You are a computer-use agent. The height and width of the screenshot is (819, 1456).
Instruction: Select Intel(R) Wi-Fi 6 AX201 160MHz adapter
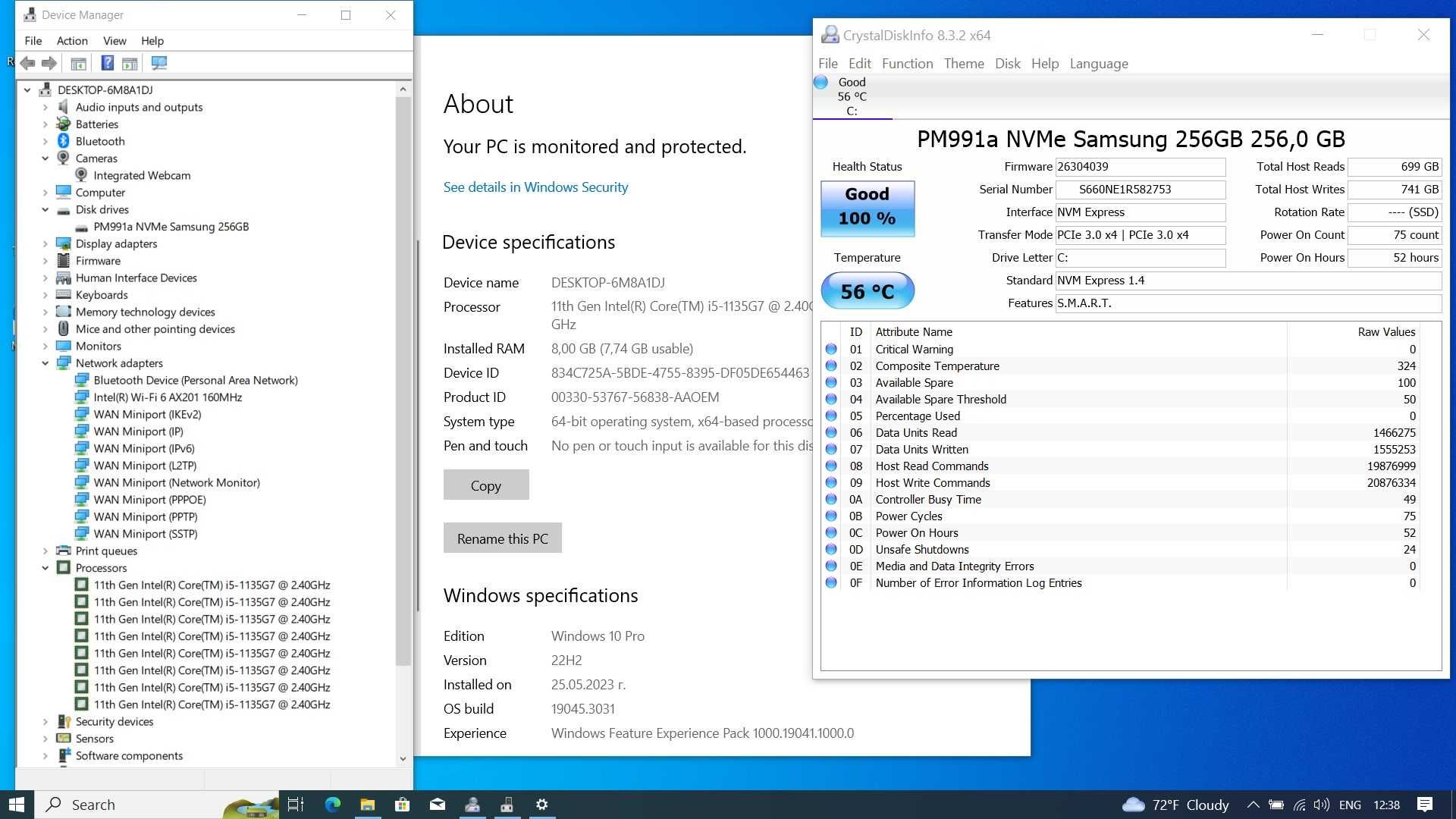pyautogui.click(x=168, y=397)
